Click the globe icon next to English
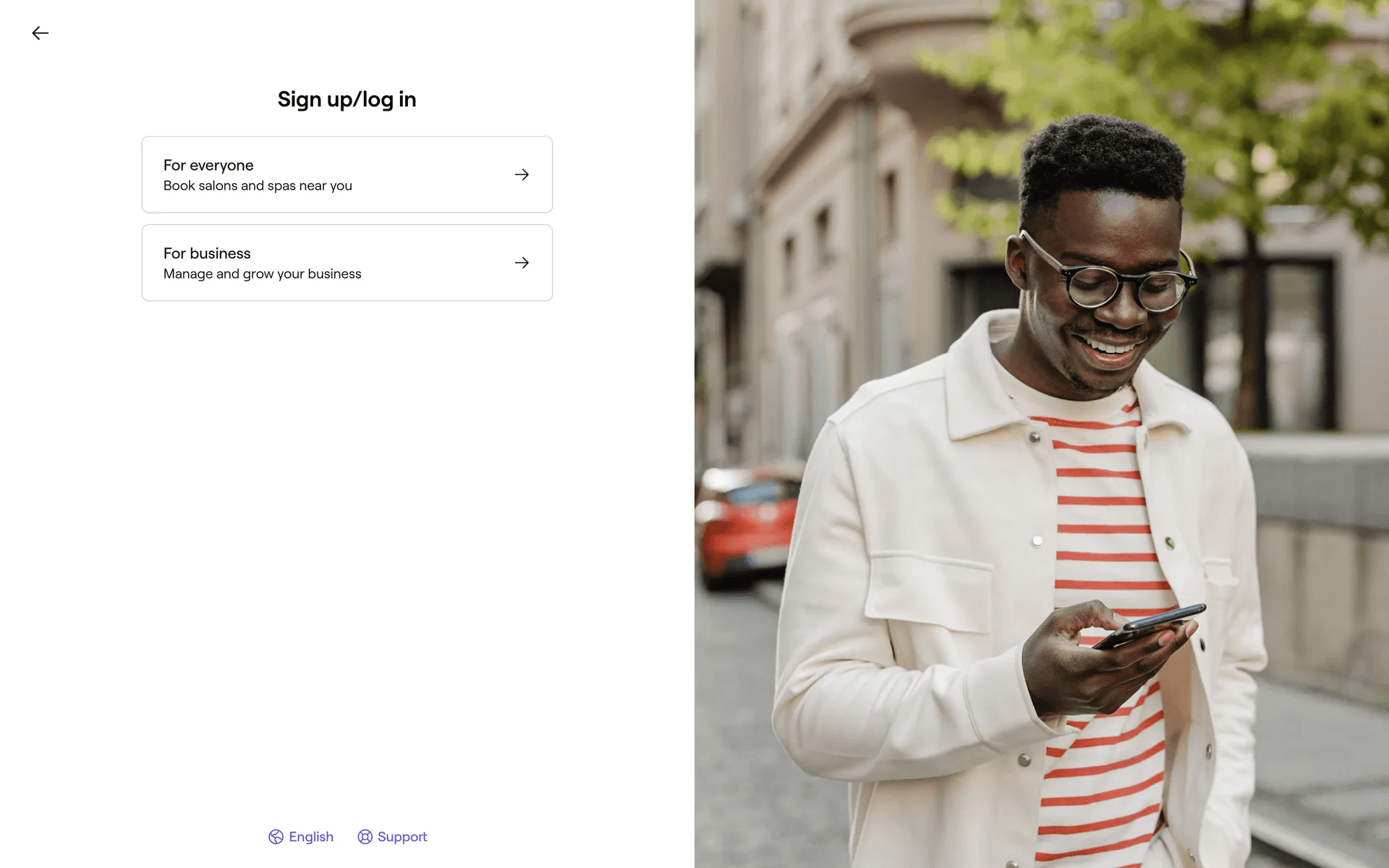The height and width of the screenshot is (868, 1389). [276, 837]
